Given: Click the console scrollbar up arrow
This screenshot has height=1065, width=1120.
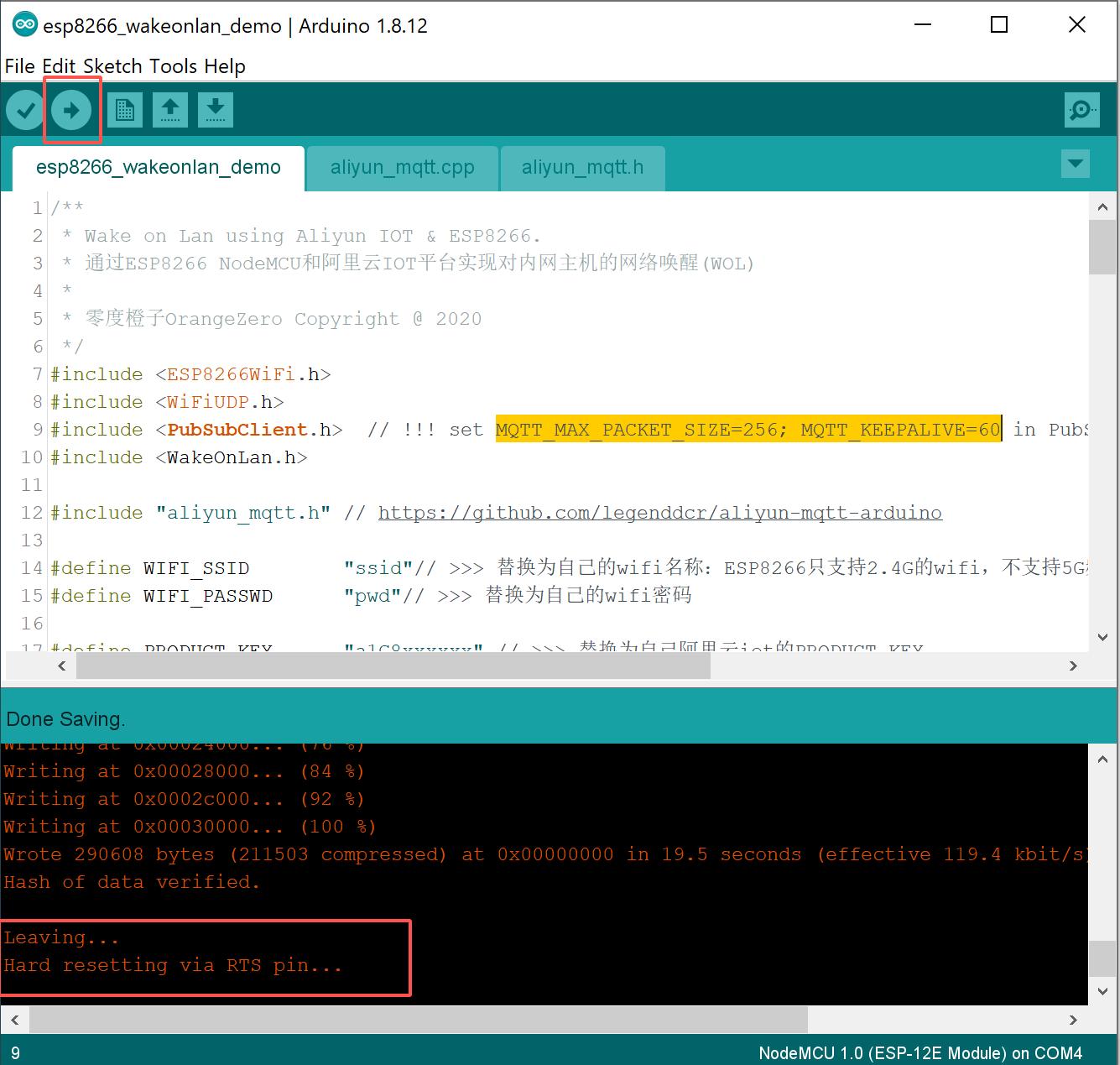Looking at the screenshot, I should 1102,758.
